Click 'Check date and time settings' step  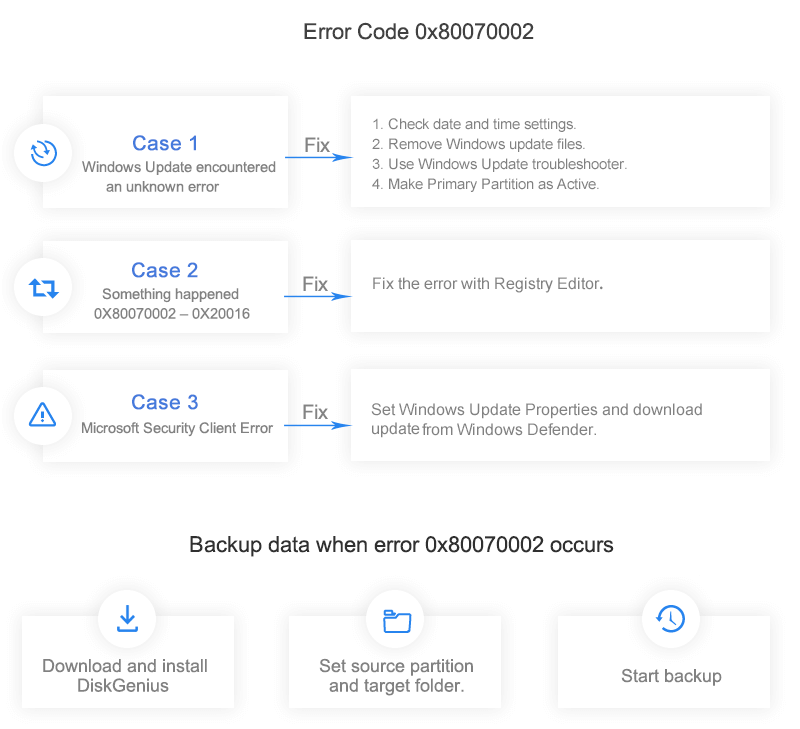click(474, 125)
